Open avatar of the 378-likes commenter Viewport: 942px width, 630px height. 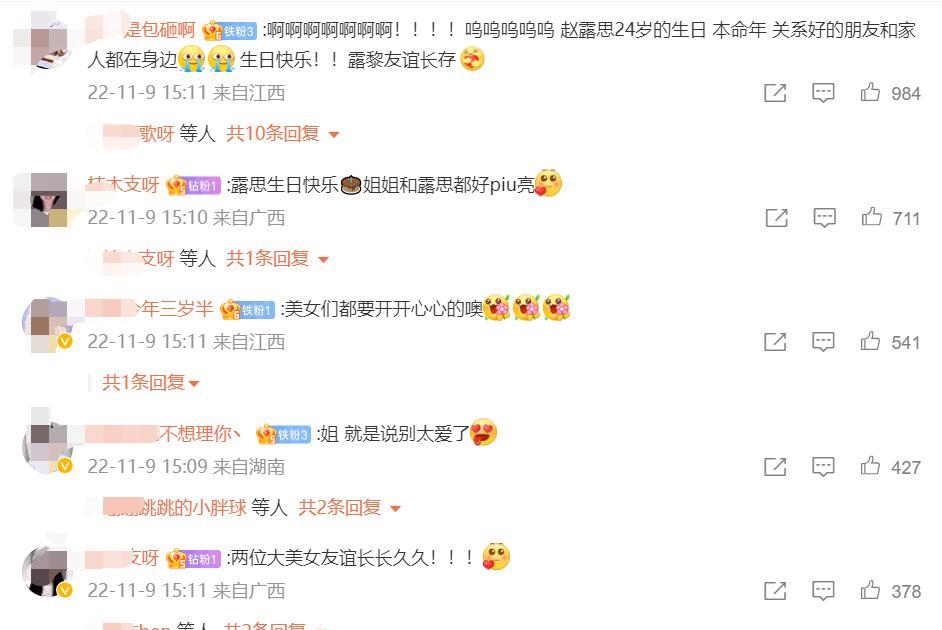[48, 571]
